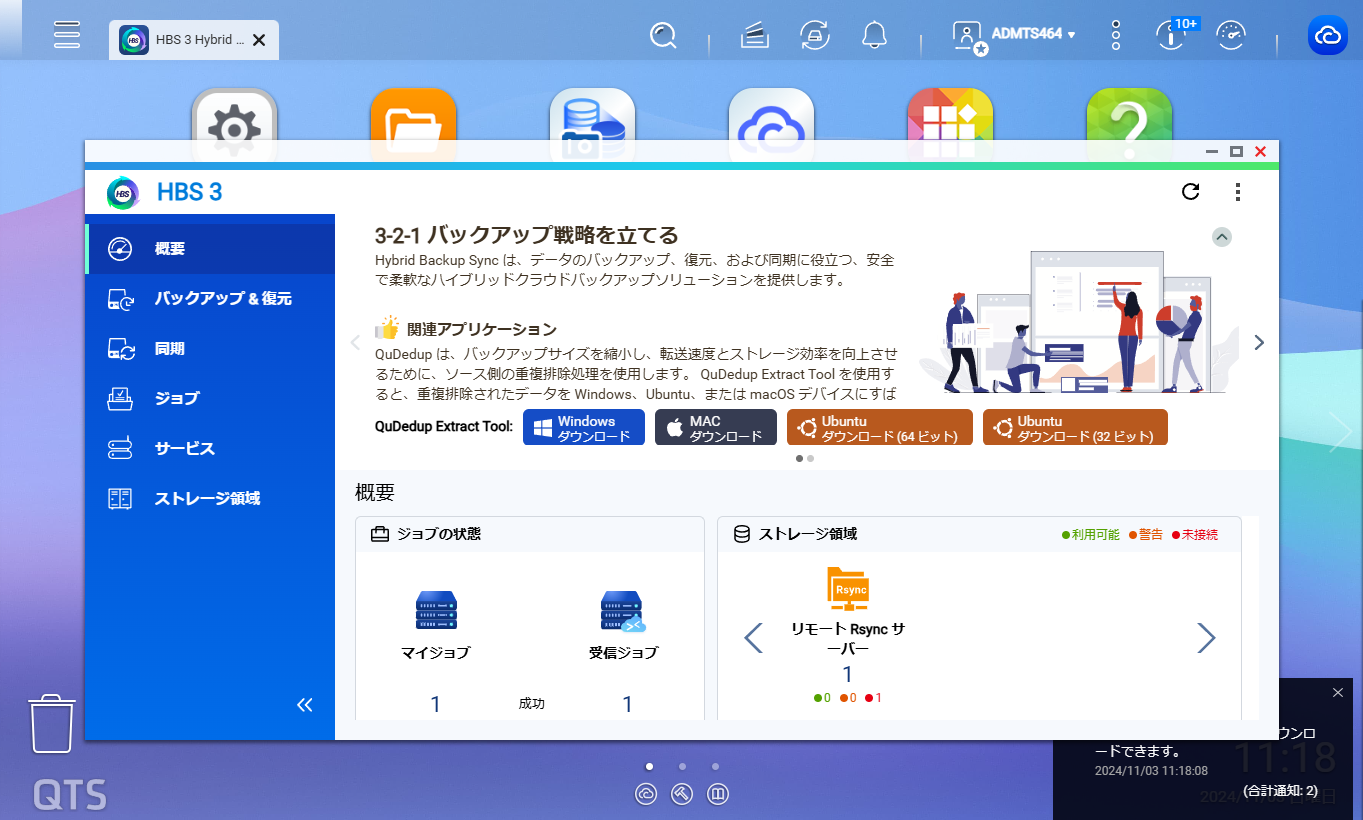Click the 受信ジョブ server icon
Image resolution: width=1363 pixels, height=820 pixels.
[x=623, y=611]
